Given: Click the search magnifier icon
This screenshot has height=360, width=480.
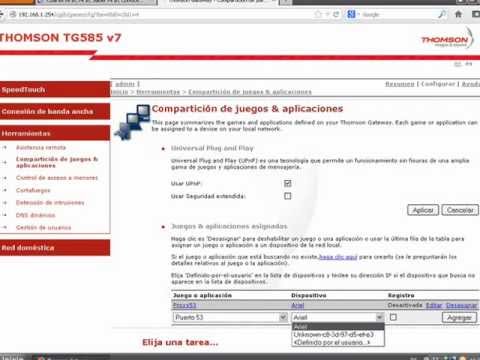Looking at the screenshot, I should [x=442, y=14].
